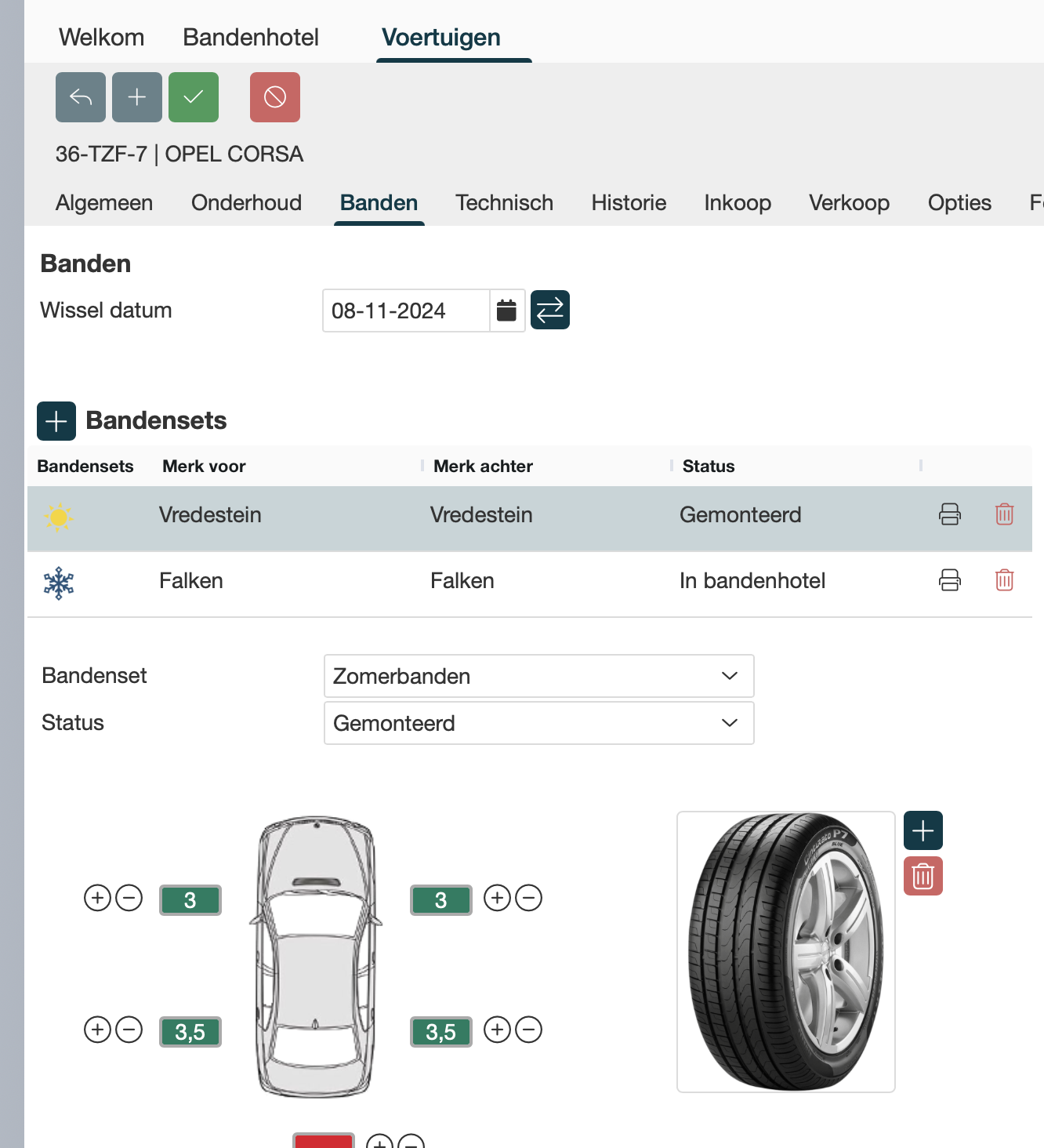Click the red cancel circle button
This screenshot has width=1044, height=1148.
[275, 97]
